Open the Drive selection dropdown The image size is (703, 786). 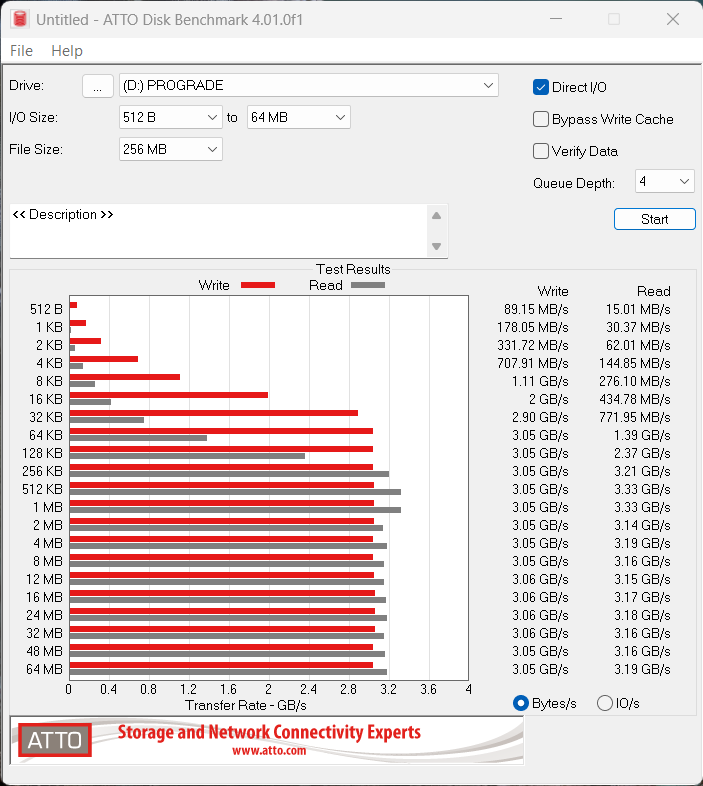point(488,85)
